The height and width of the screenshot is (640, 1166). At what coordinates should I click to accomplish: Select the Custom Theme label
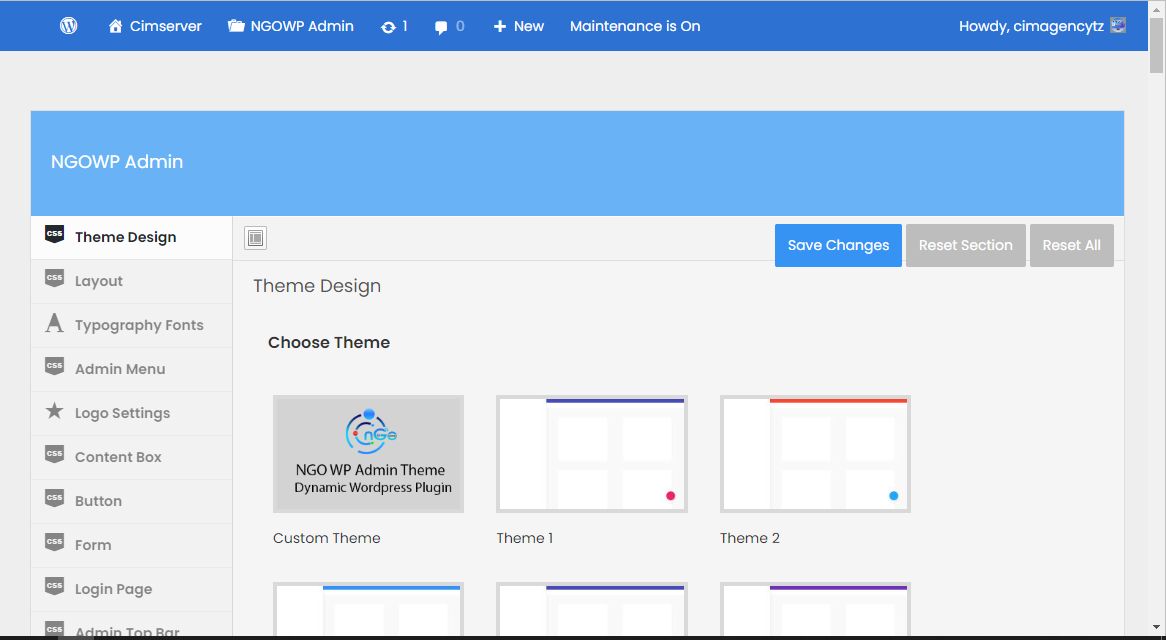(326, 538)
